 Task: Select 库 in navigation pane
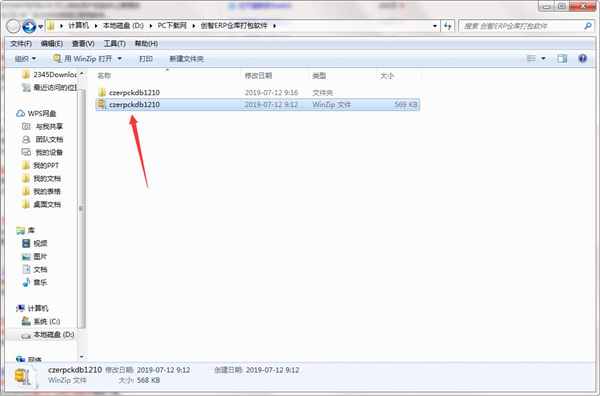tap(26, 230)
